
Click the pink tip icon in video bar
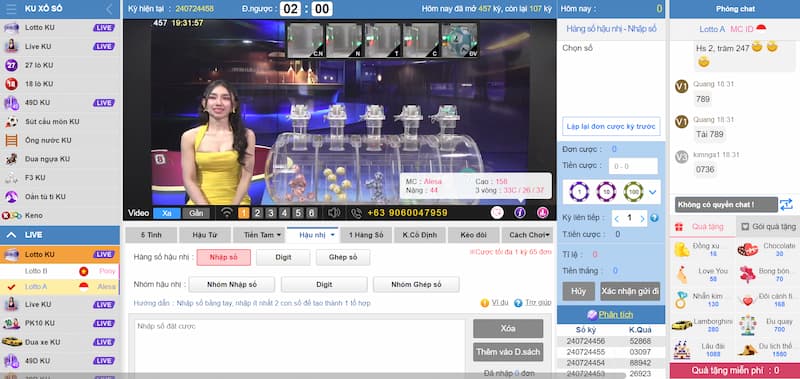pos(542,213)
